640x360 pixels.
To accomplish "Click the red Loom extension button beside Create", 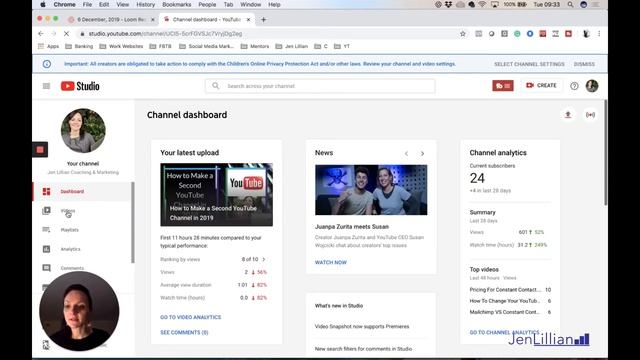I will tap(503, 86).
